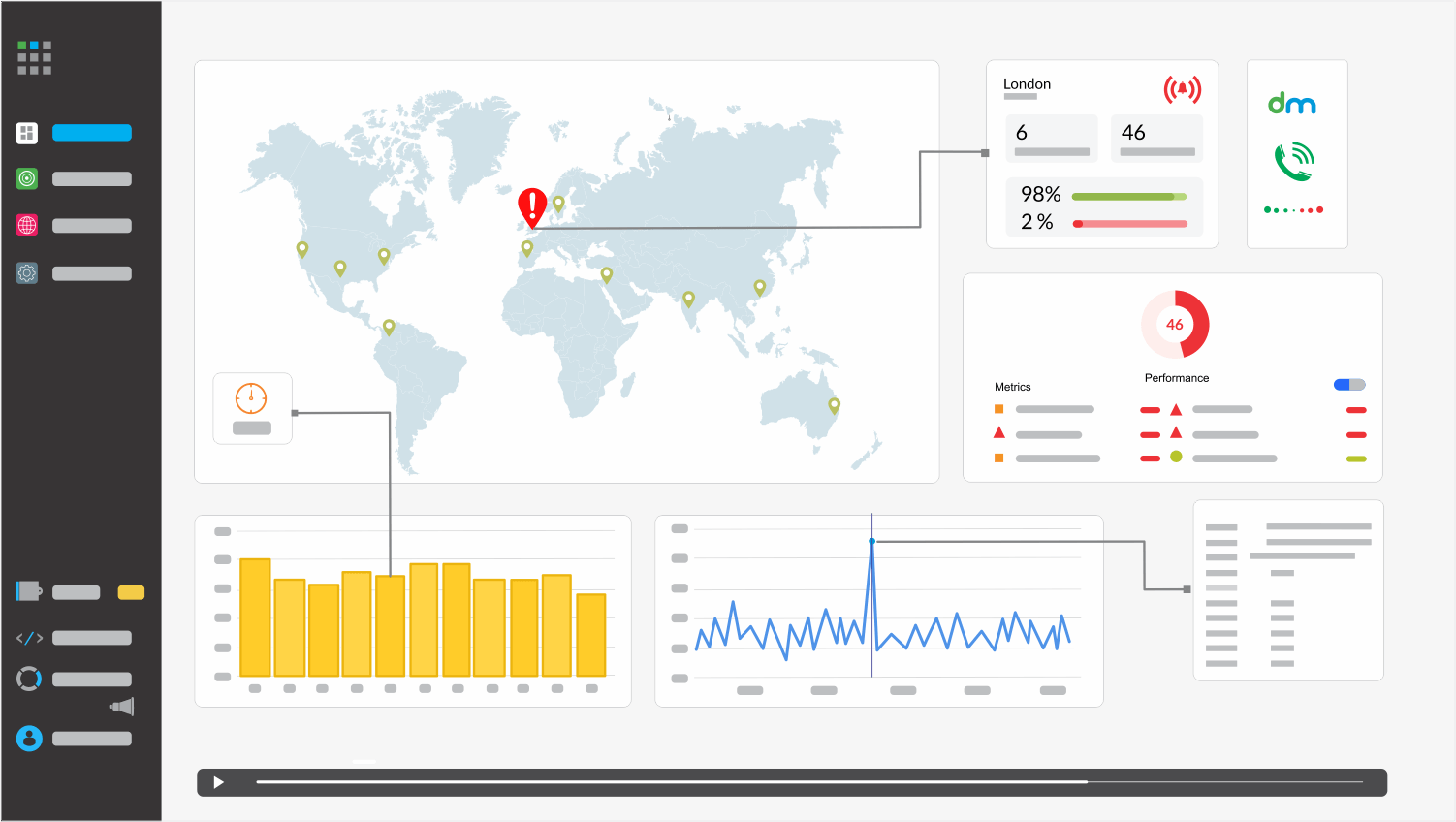Click the Australia location pin on map
This screenshot has width=1456, height=822.
pyautogui.click(x=834, y=405)
